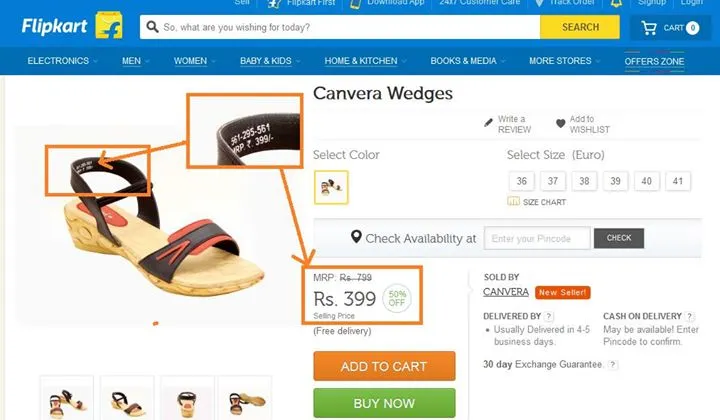This screenshot has height=420, width=720.
Task: Expand the Baby & Kids menu
Action: pos(269,61)
